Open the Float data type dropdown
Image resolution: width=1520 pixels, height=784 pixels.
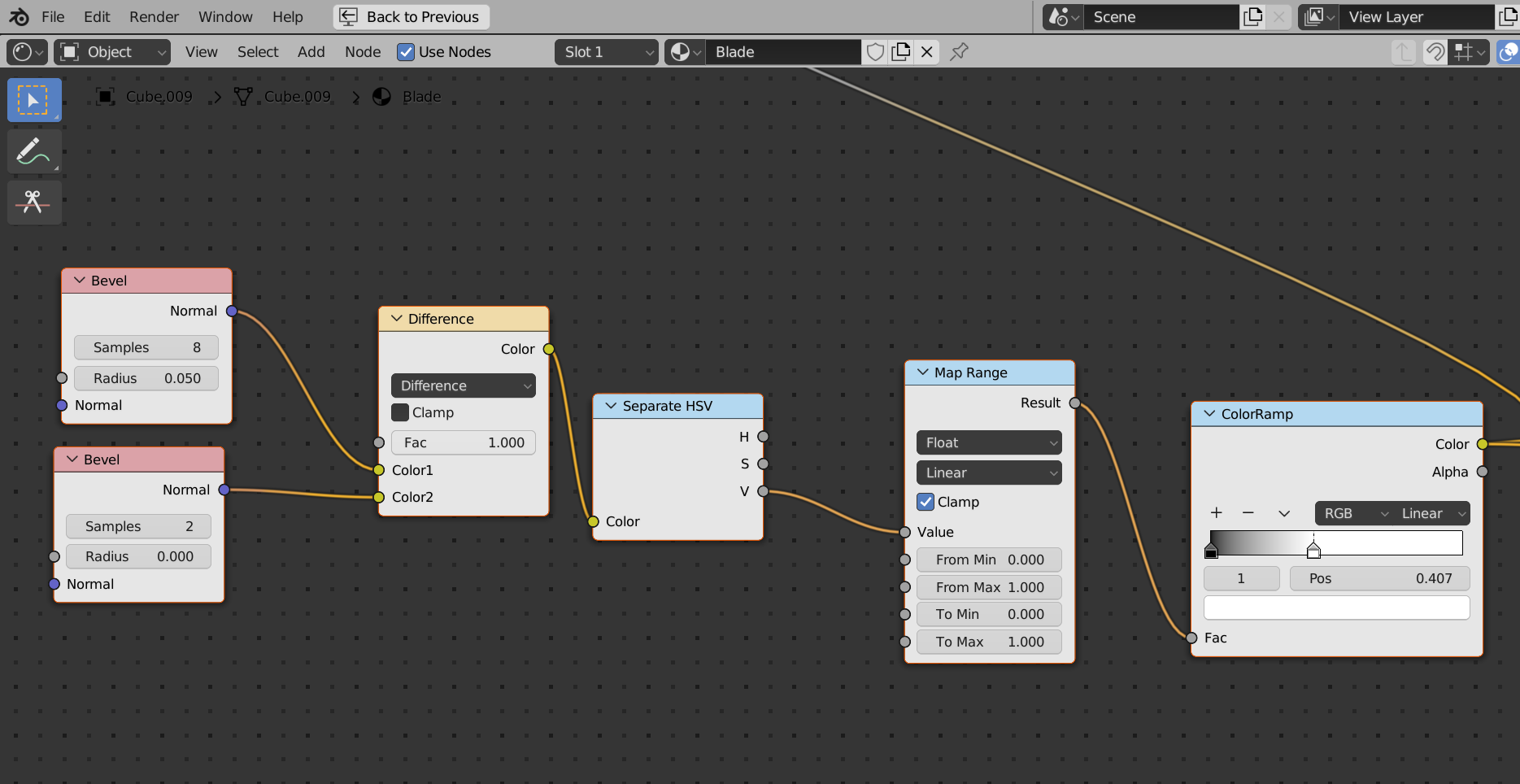989,442
